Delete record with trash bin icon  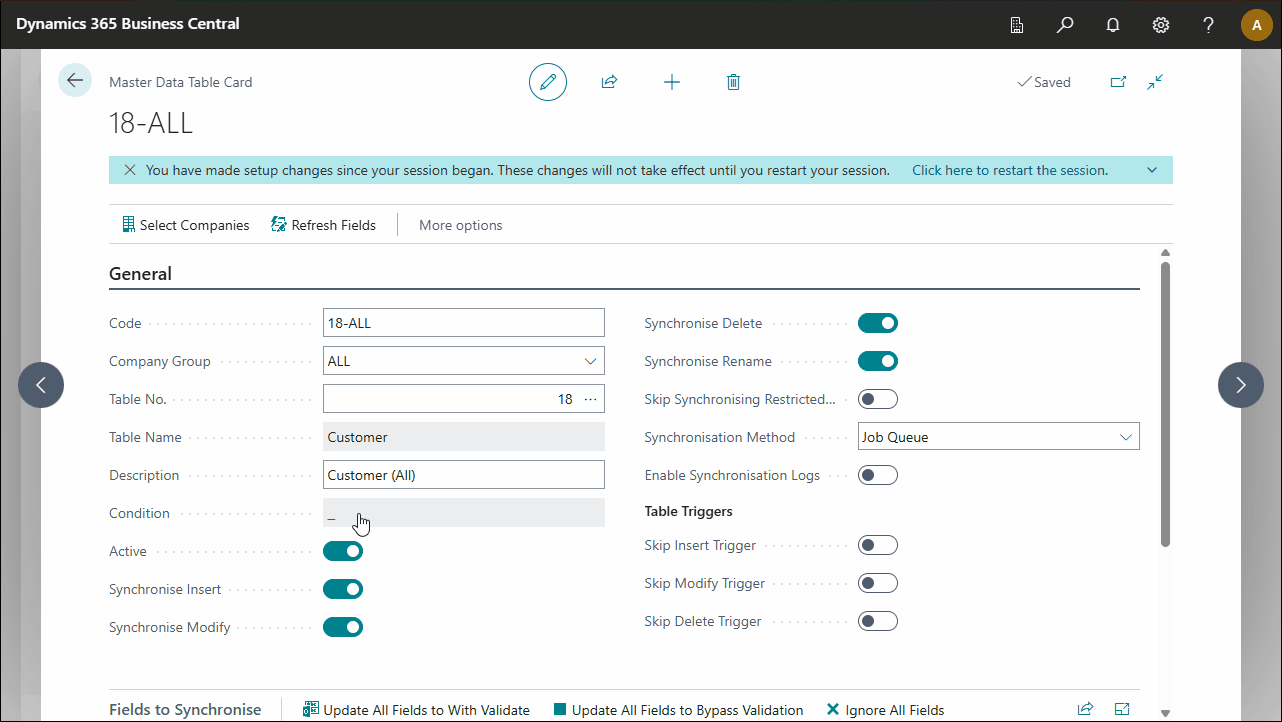click(x=733, y=82)
